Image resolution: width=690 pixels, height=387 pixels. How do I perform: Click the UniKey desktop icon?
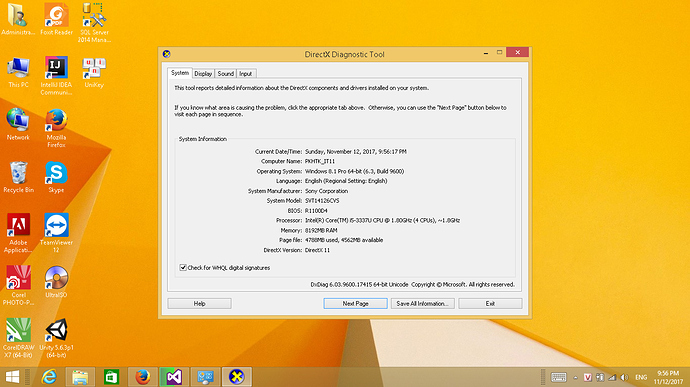94,73
